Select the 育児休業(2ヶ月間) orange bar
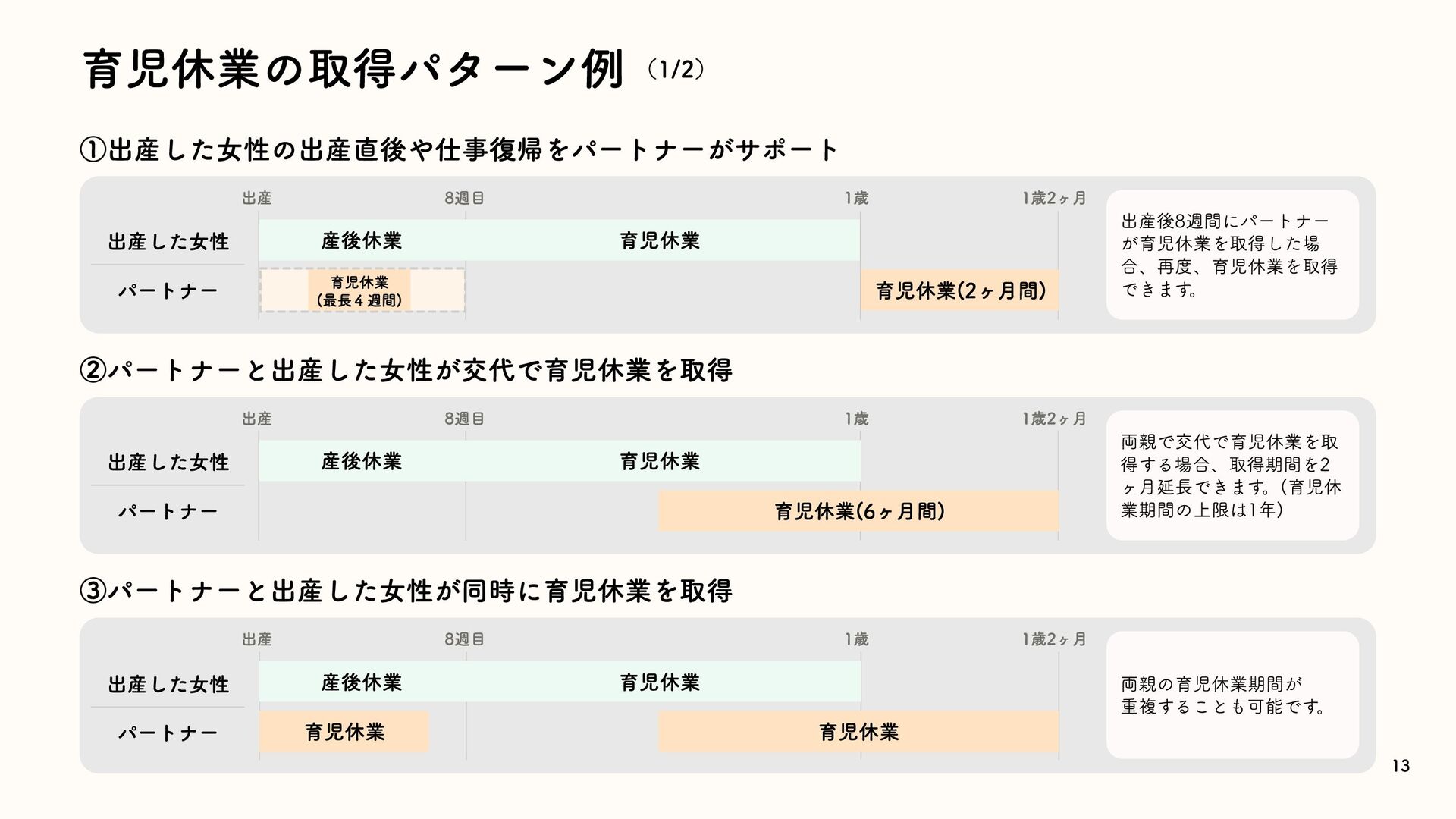 point(959,290)
